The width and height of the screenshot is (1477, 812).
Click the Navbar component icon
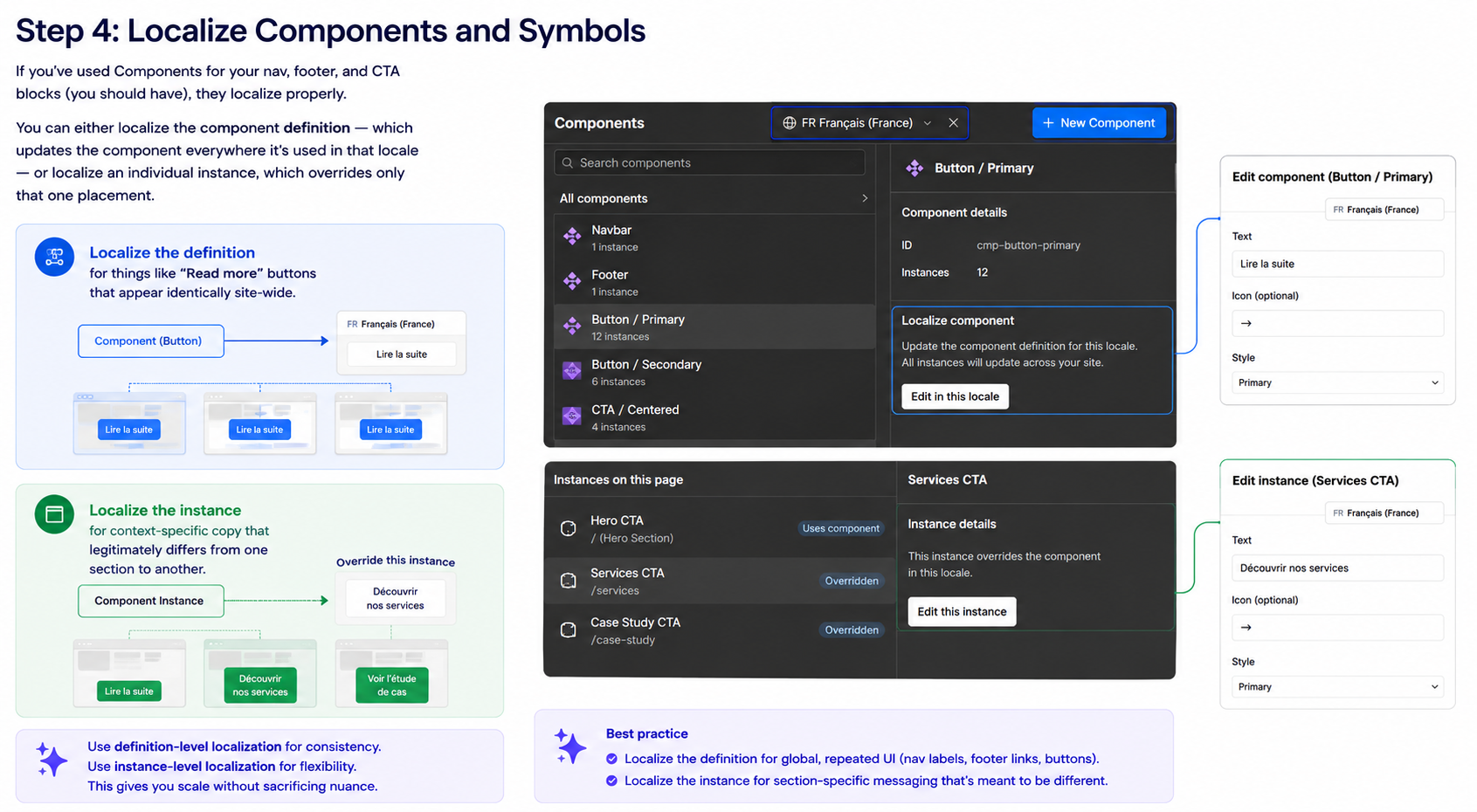[572, 236]
